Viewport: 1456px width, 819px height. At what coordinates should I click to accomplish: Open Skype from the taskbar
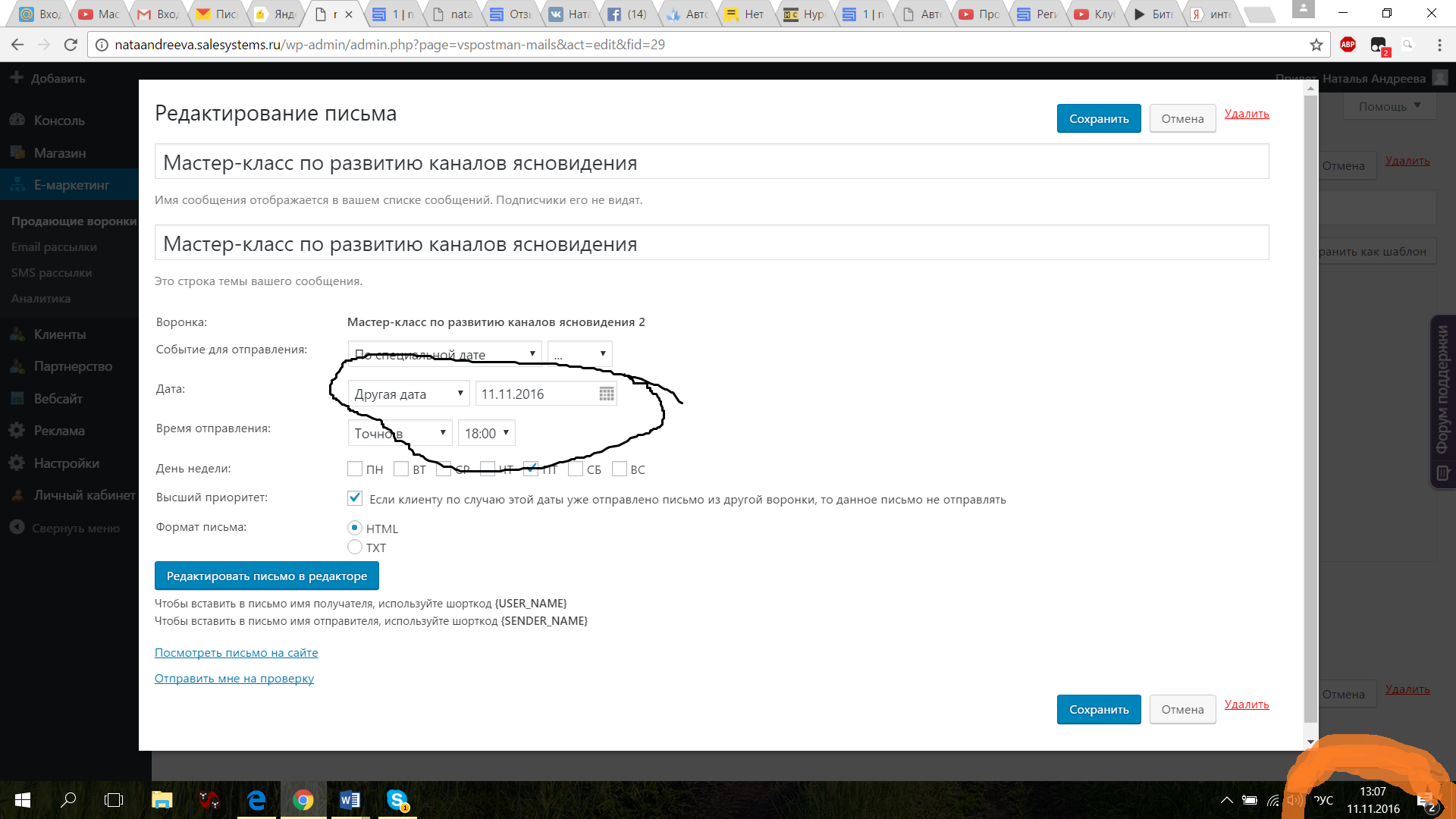tap(397, 800)
